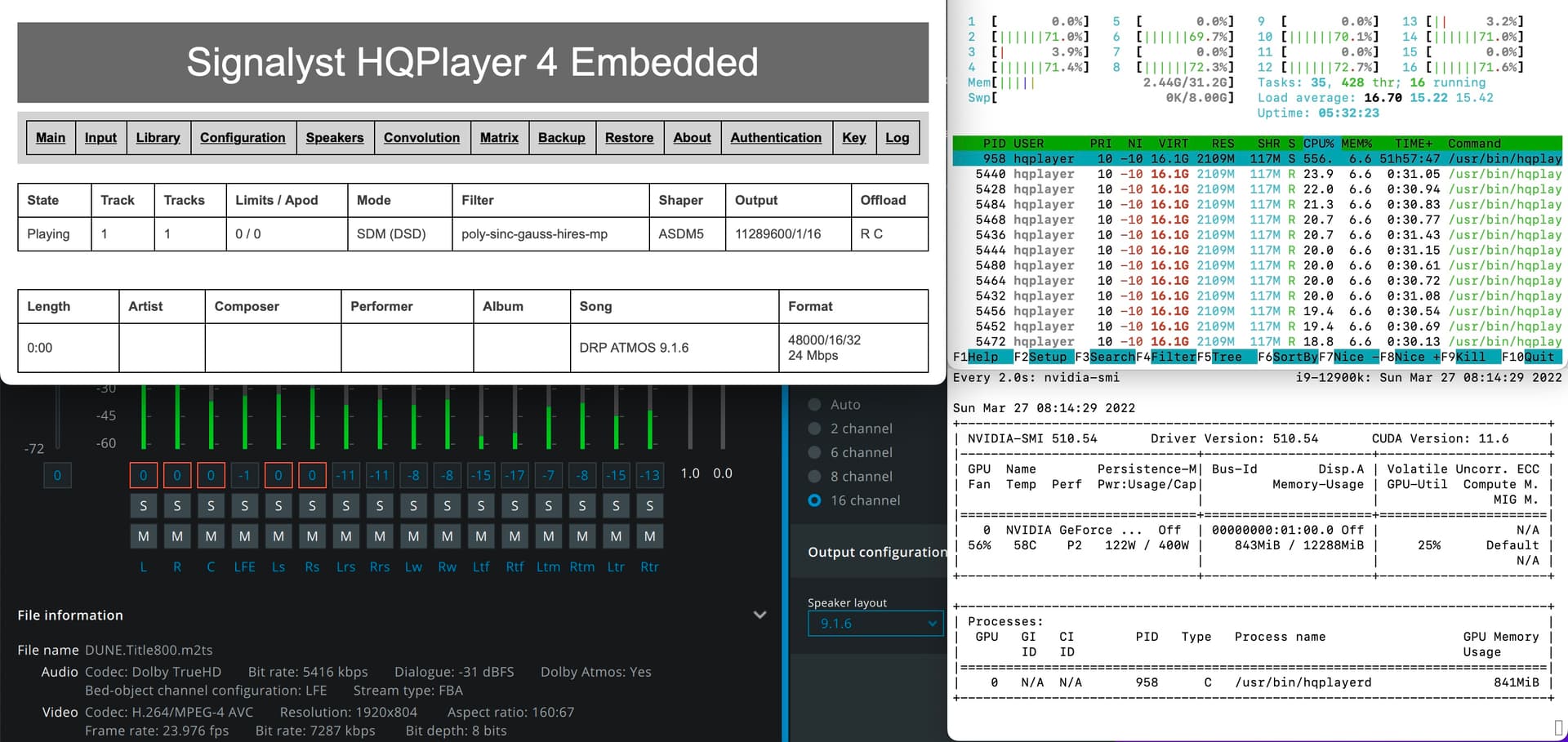Go to Restore page

pos(629,138)
